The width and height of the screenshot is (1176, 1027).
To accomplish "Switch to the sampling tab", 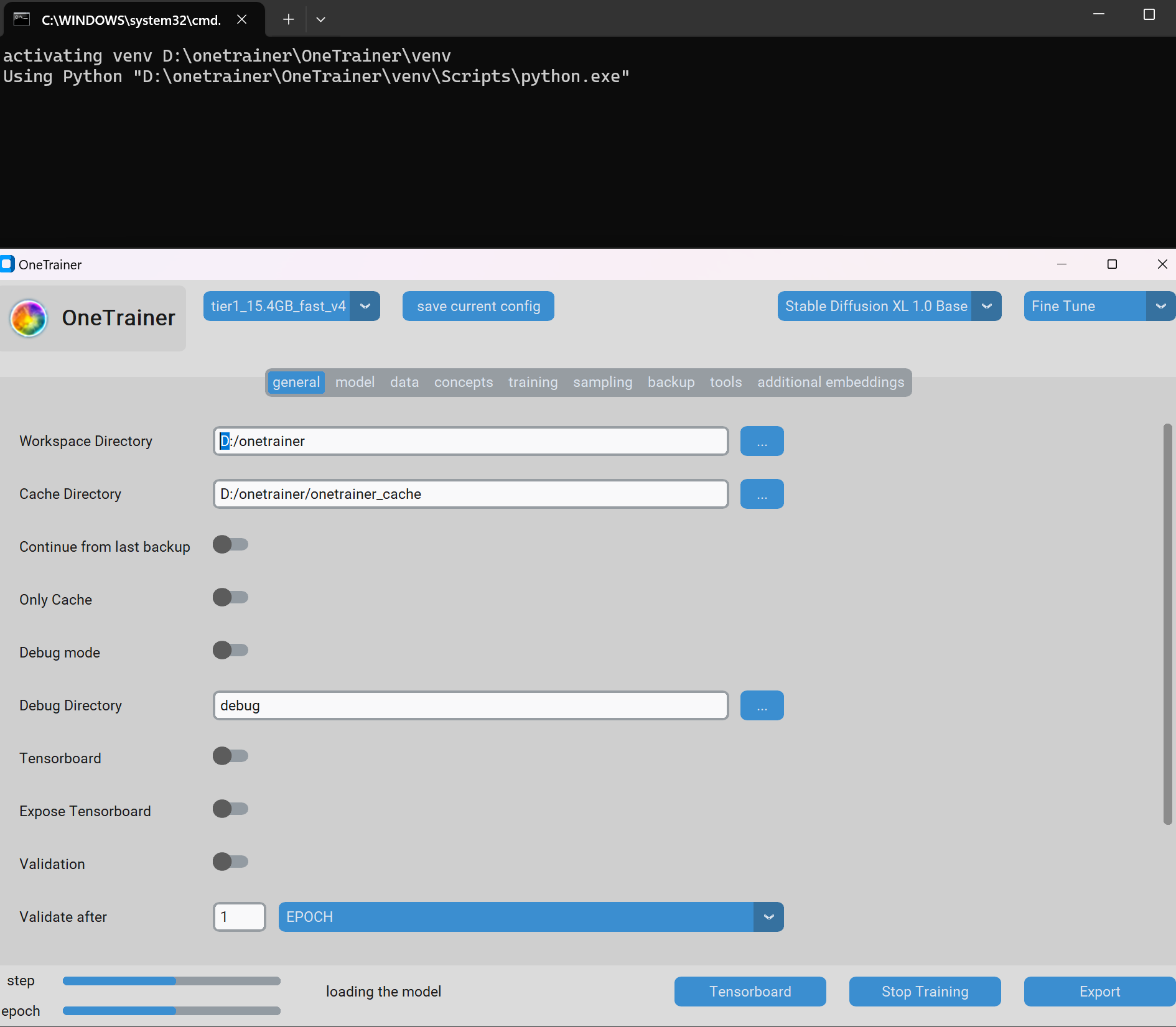I will 603,382.
